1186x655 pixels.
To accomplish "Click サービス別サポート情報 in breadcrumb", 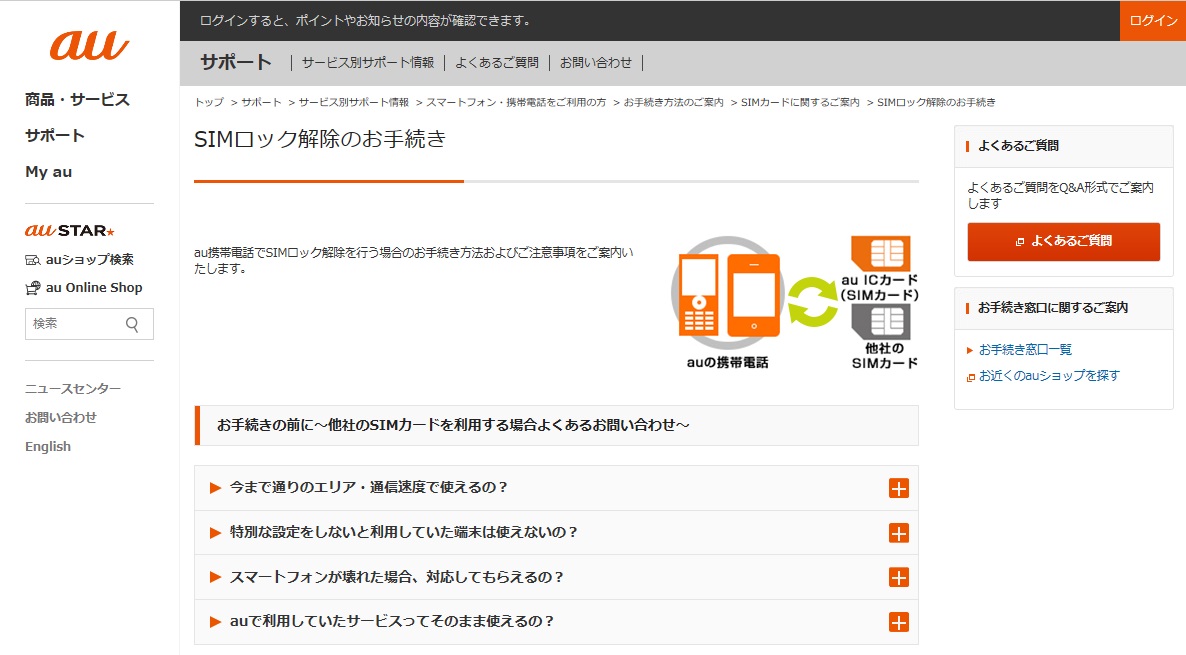I will click(353, 102).
